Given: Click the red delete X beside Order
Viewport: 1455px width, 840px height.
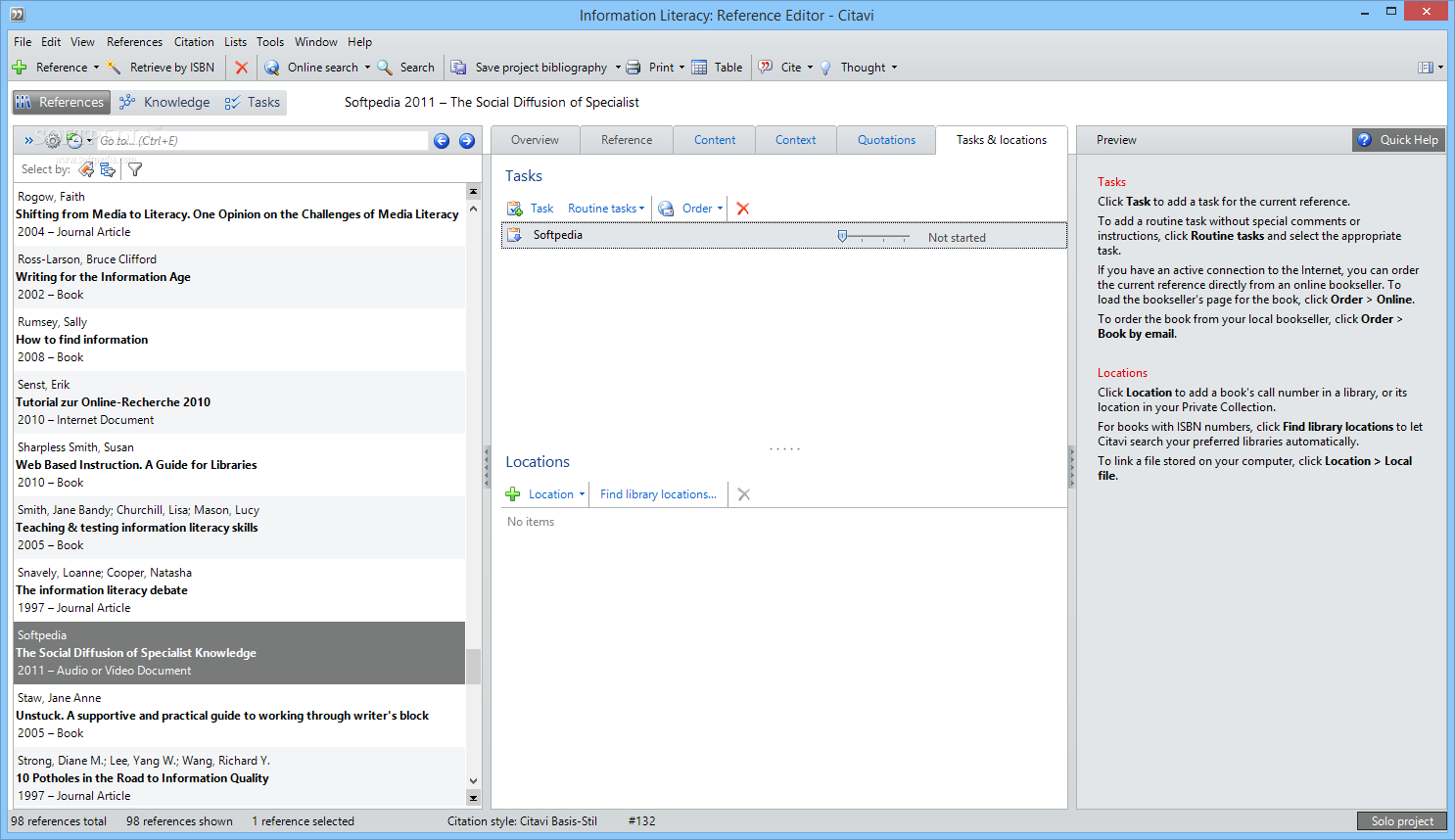Looking at the screenshot, I should point(743,209).
